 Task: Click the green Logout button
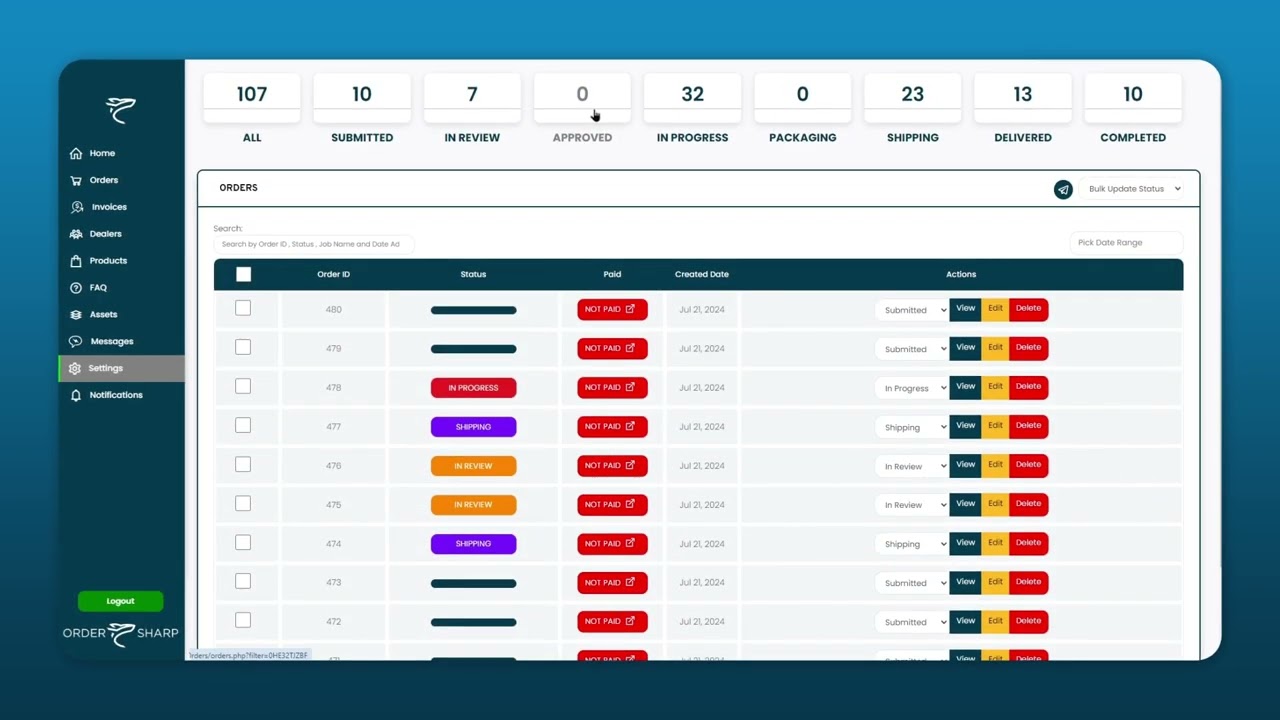tap(120, 601)
